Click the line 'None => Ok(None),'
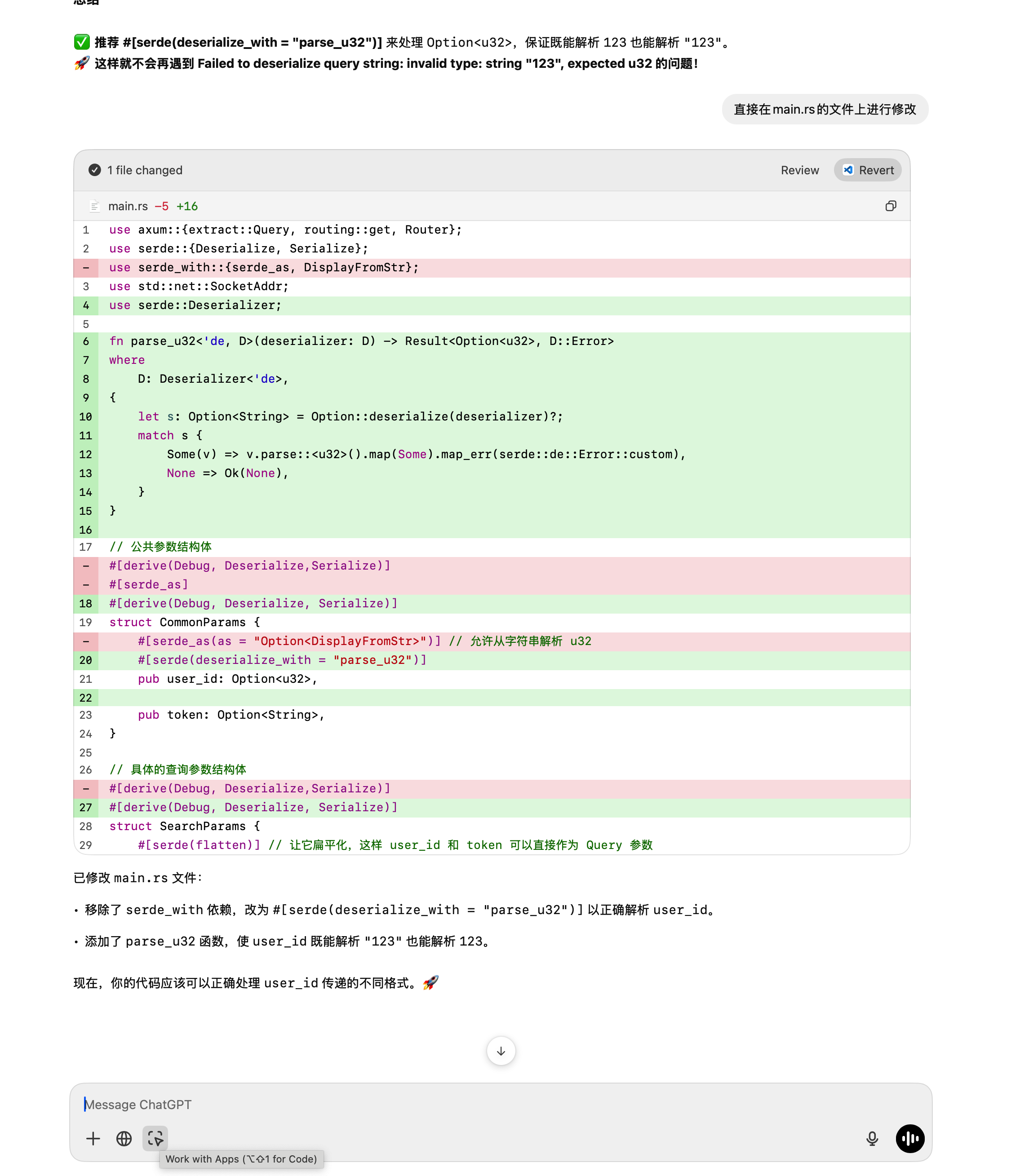This screenshot has width=1029, height=1176. [x=492, y=473]
